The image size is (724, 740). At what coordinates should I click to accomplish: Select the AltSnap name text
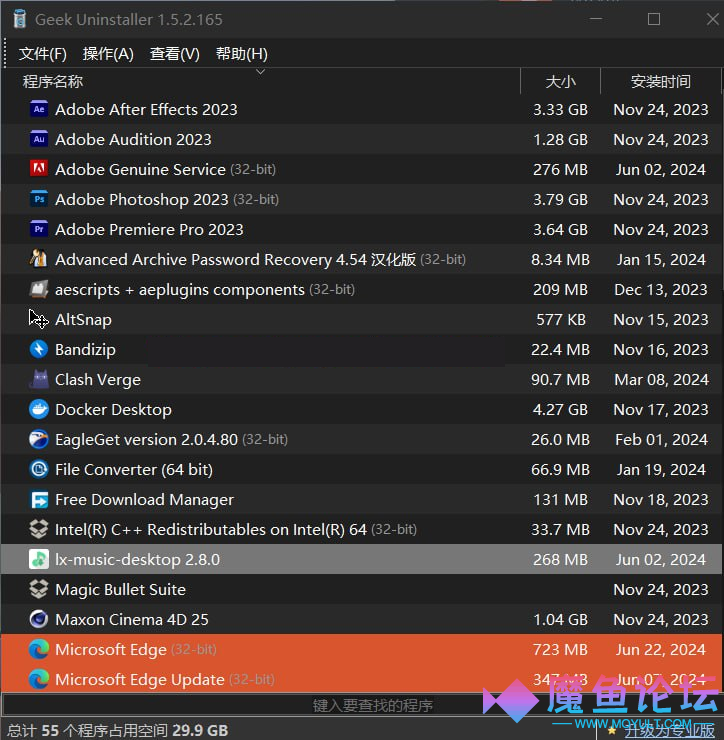click(x=84, y=320)
